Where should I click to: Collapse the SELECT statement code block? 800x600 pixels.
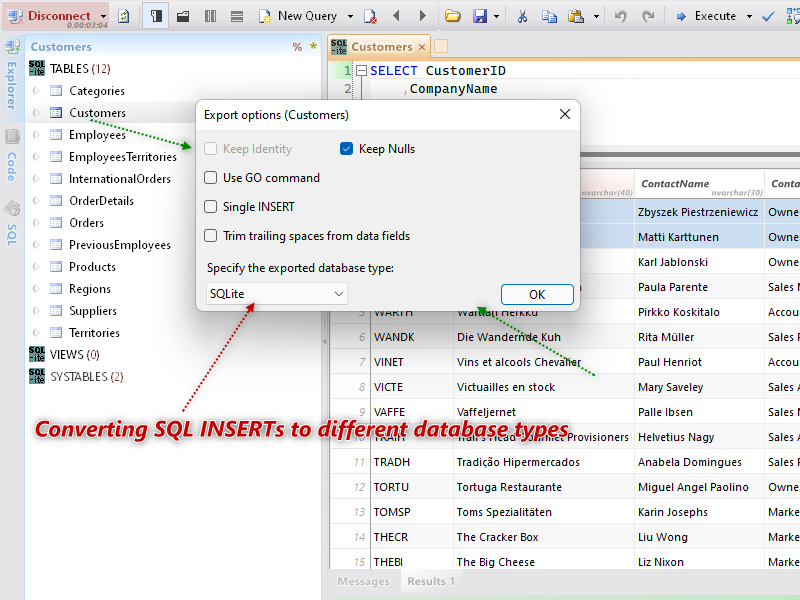click(361, 71)
